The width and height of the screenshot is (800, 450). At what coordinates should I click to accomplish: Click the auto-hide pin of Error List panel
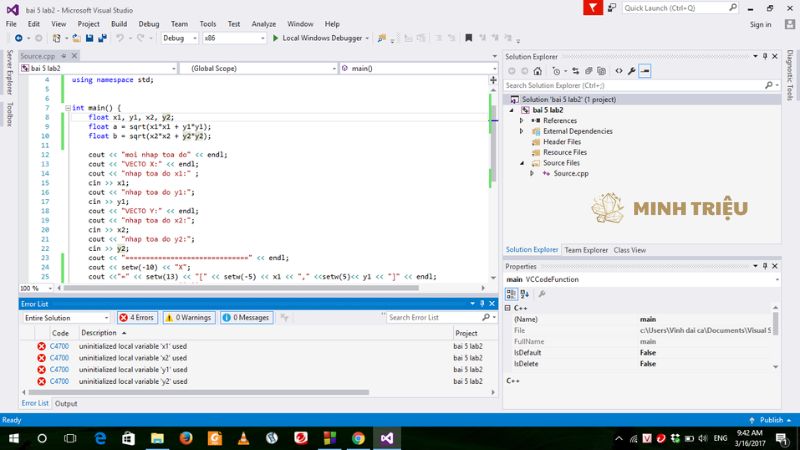pyautogui.click(x=482, y=304)
